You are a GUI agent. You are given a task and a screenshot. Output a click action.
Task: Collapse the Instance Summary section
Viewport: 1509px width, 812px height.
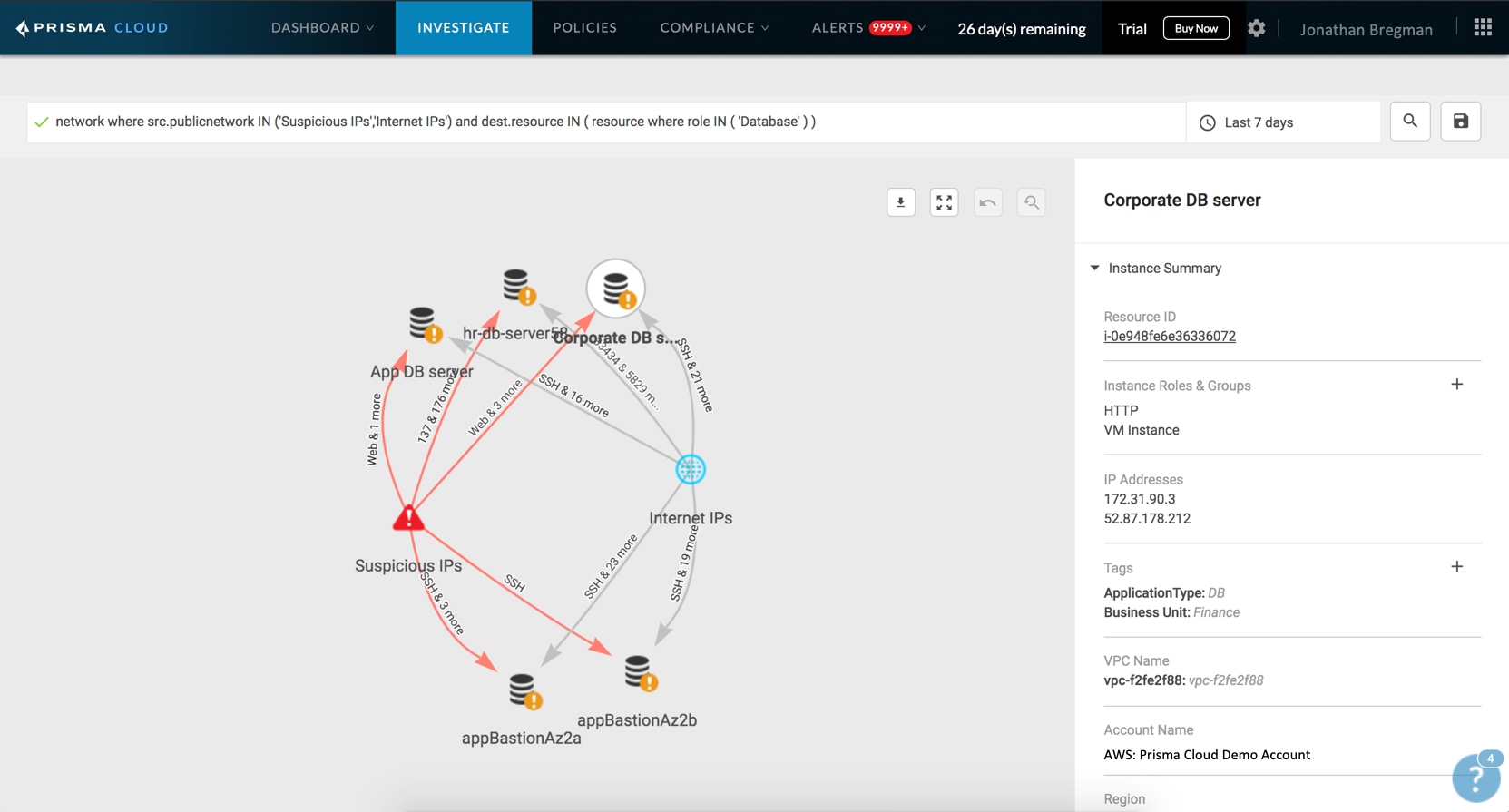(1095, 269)
